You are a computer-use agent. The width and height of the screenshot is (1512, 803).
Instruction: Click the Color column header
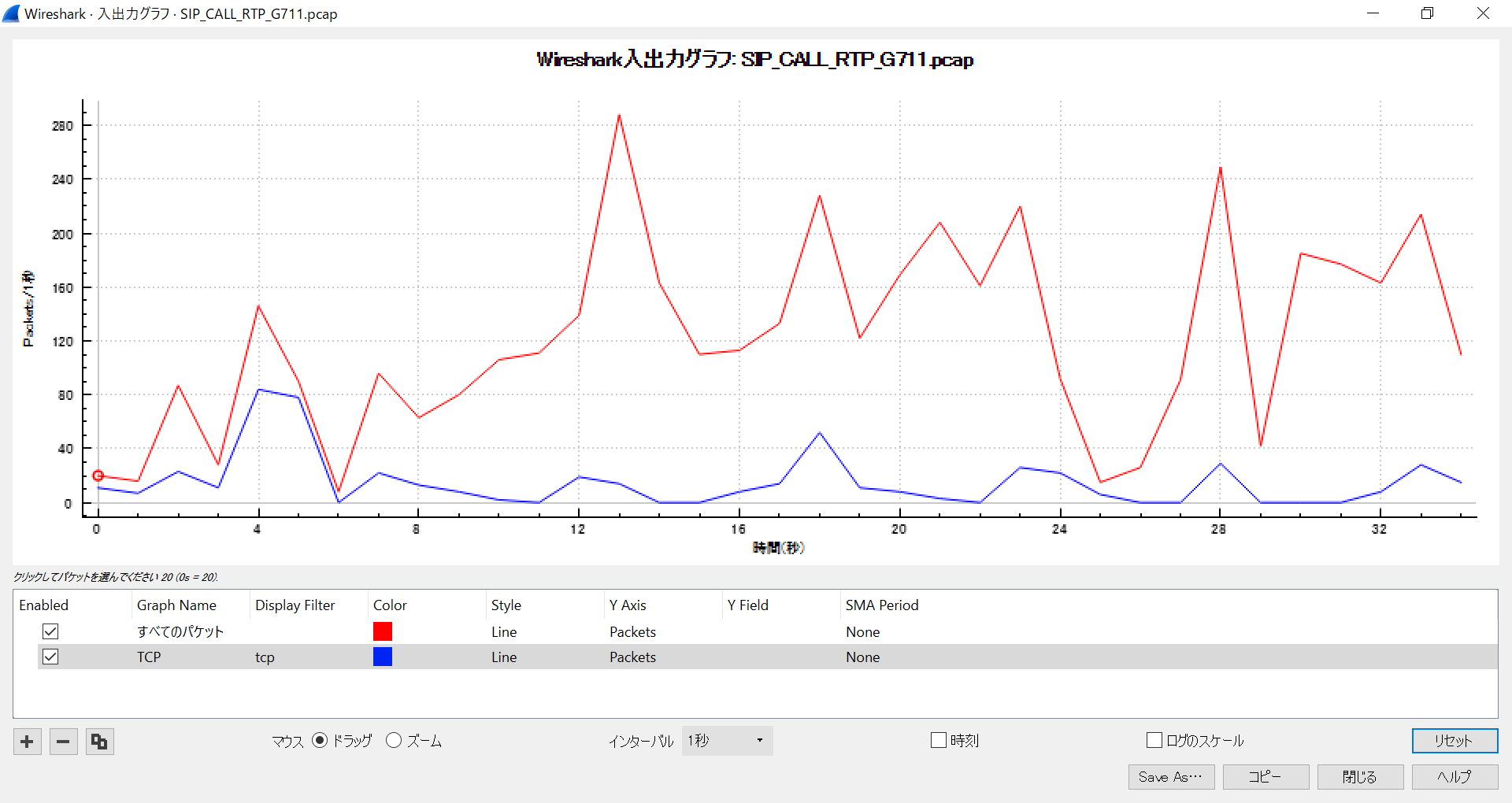[427, 605]
